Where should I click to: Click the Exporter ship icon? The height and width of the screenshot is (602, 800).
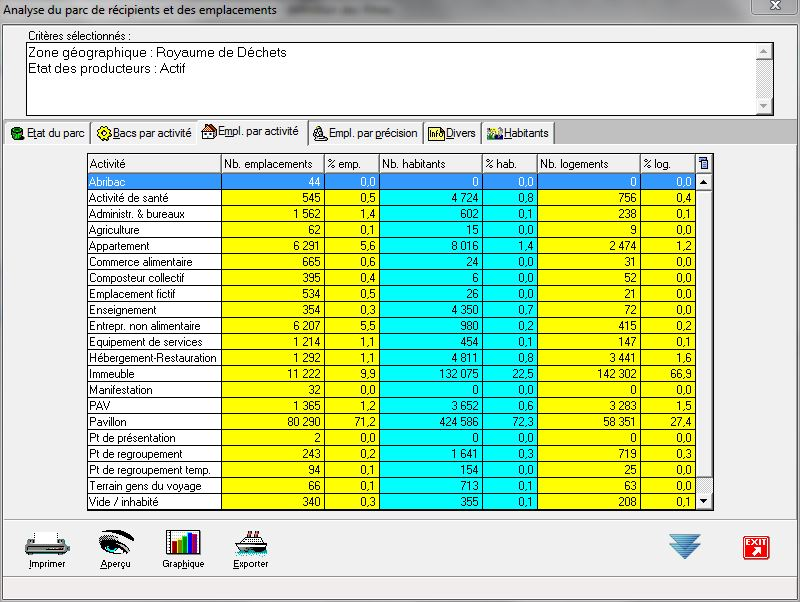(x=251, y=543)
